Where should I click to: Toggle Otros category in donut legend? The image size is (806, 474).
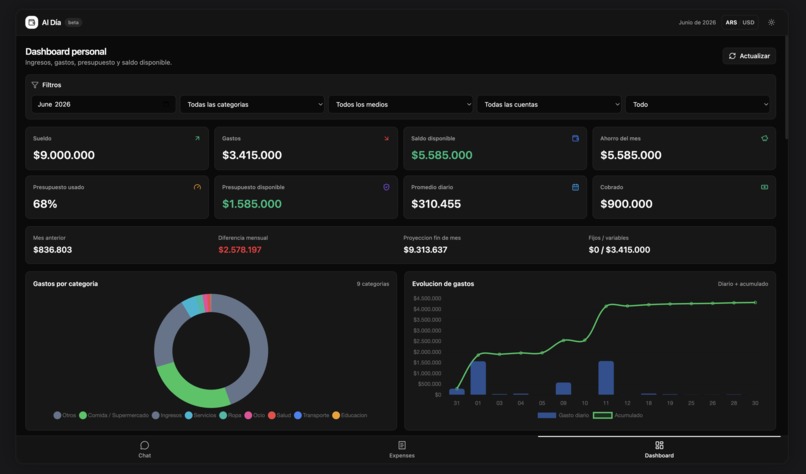click(65, 415)
